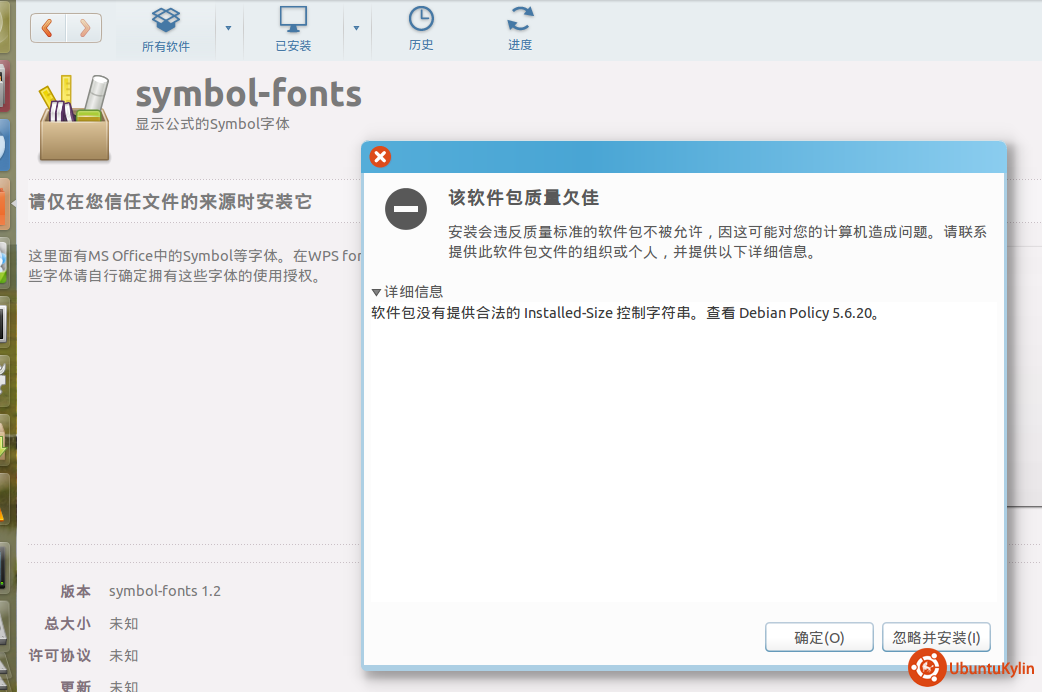Open the 所有软件 (All Software) view

pos(165,29)
